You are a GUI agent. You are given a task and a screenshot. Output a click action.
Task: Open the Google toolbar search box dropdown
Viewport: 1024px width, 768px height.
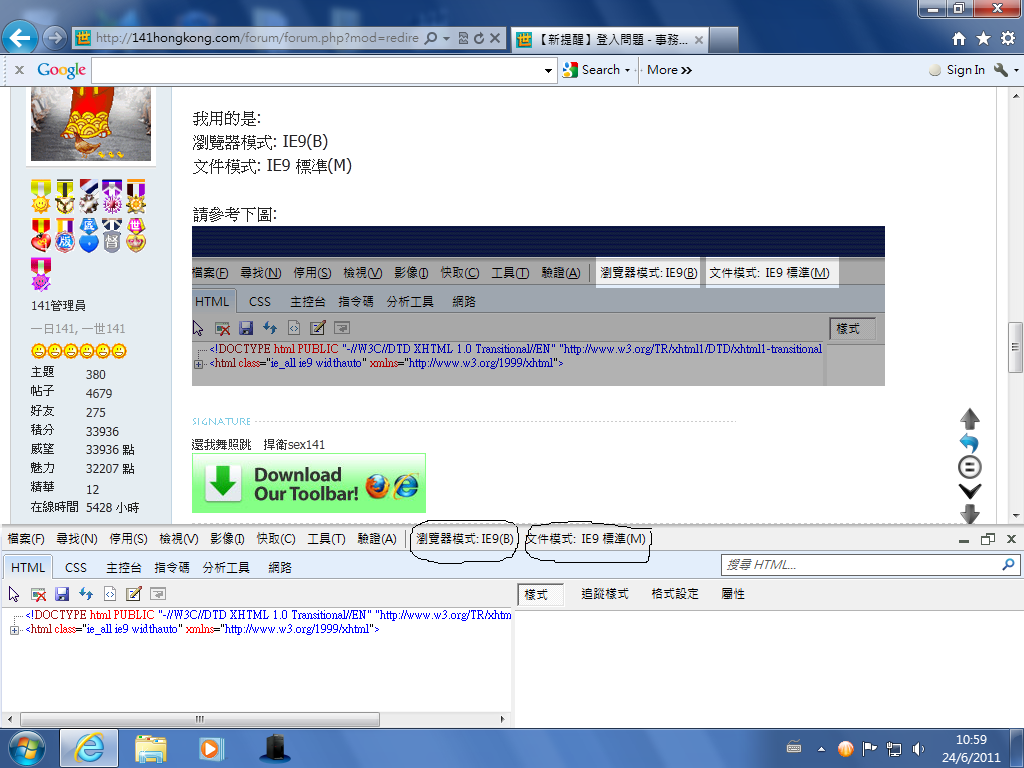coord(548,70)
